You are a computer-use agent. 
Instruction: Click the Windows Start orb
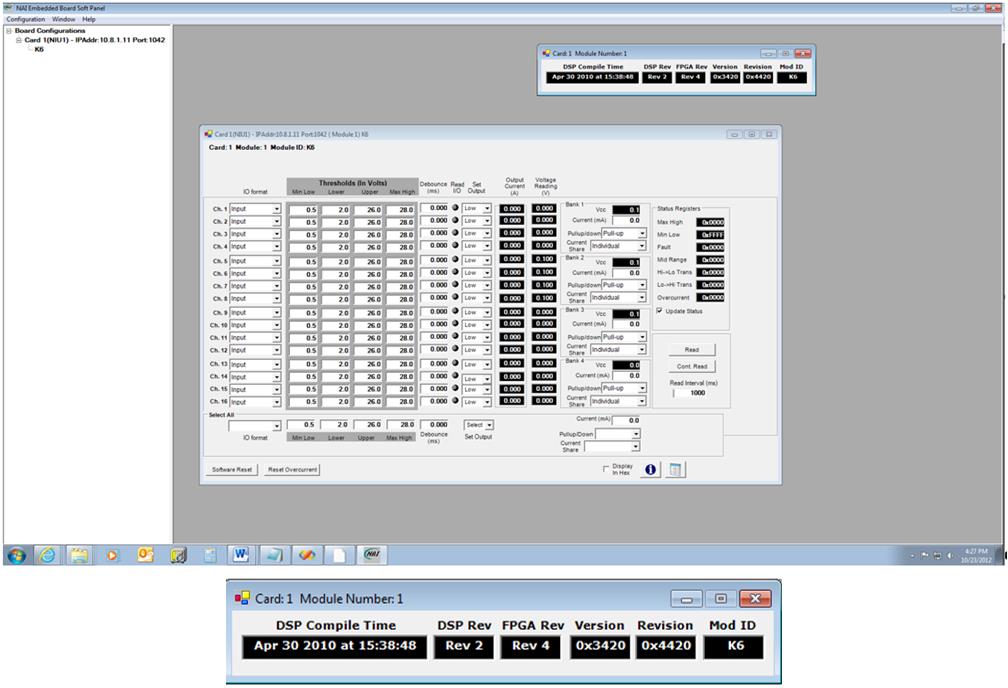[x=16, y=555]
